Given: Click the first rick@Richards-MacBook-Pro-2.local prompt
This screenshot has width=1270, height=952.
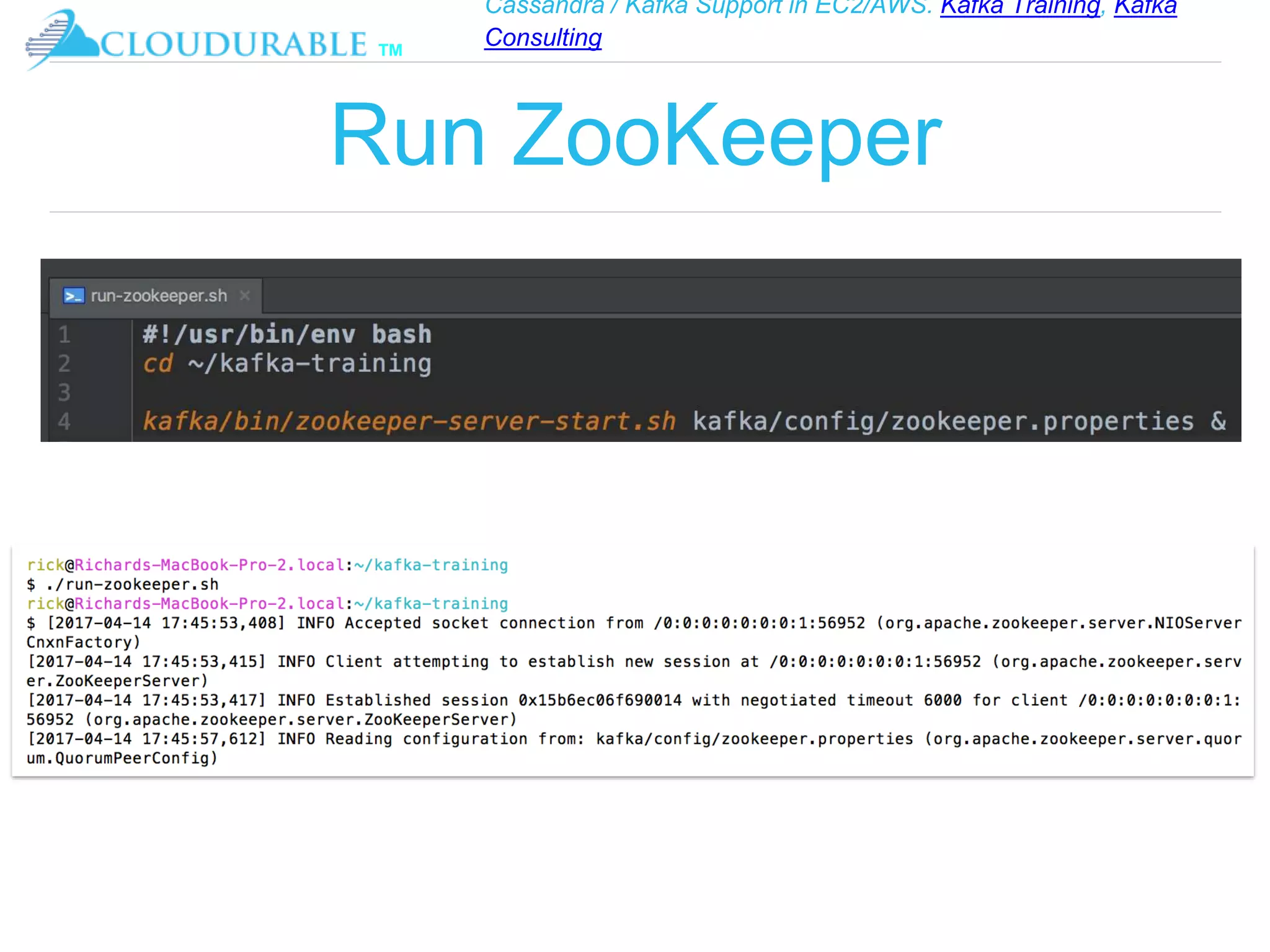Looking at the screenshot, I should pos(186,565).
